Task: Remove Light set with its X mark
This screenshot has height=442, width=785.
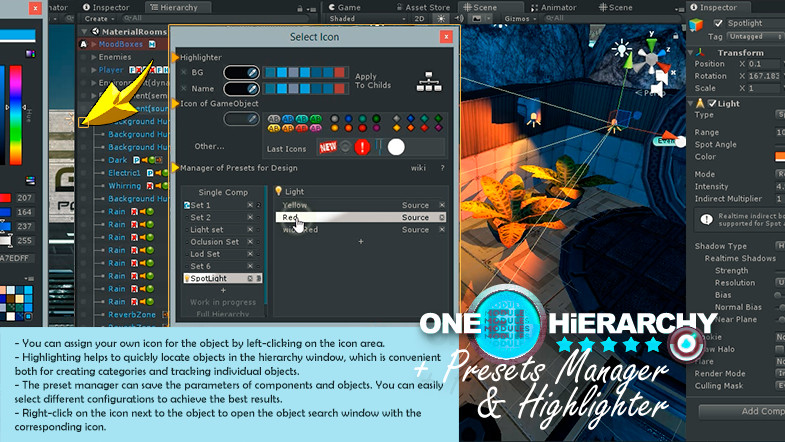Action: point(250,230)
